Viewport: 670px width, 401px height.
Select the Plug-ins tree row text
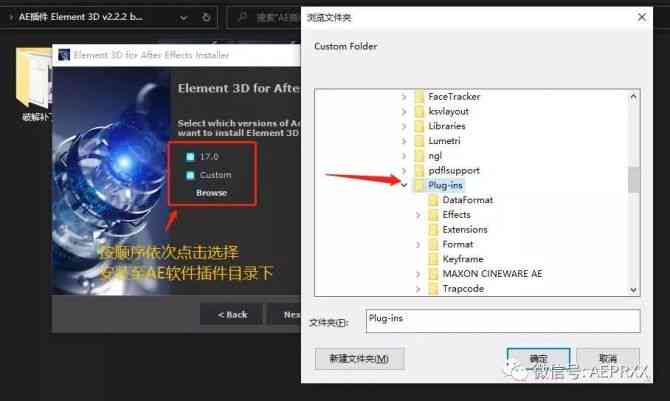(445, 185)
